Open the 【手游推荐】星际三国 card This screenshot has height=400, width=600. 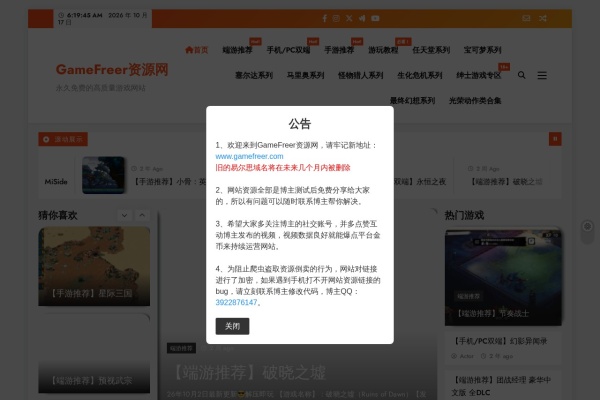[x=94, y=266]
